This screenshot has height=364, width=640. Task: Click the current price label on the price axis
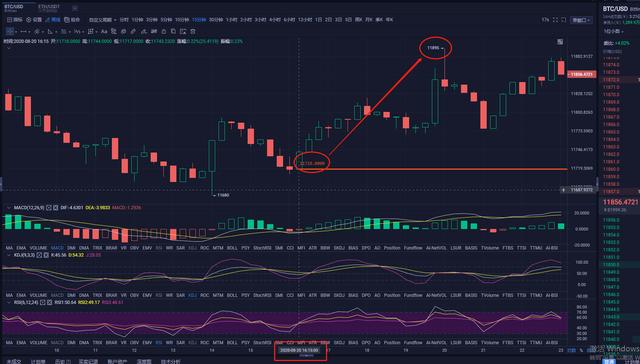[x=582, y=74]
